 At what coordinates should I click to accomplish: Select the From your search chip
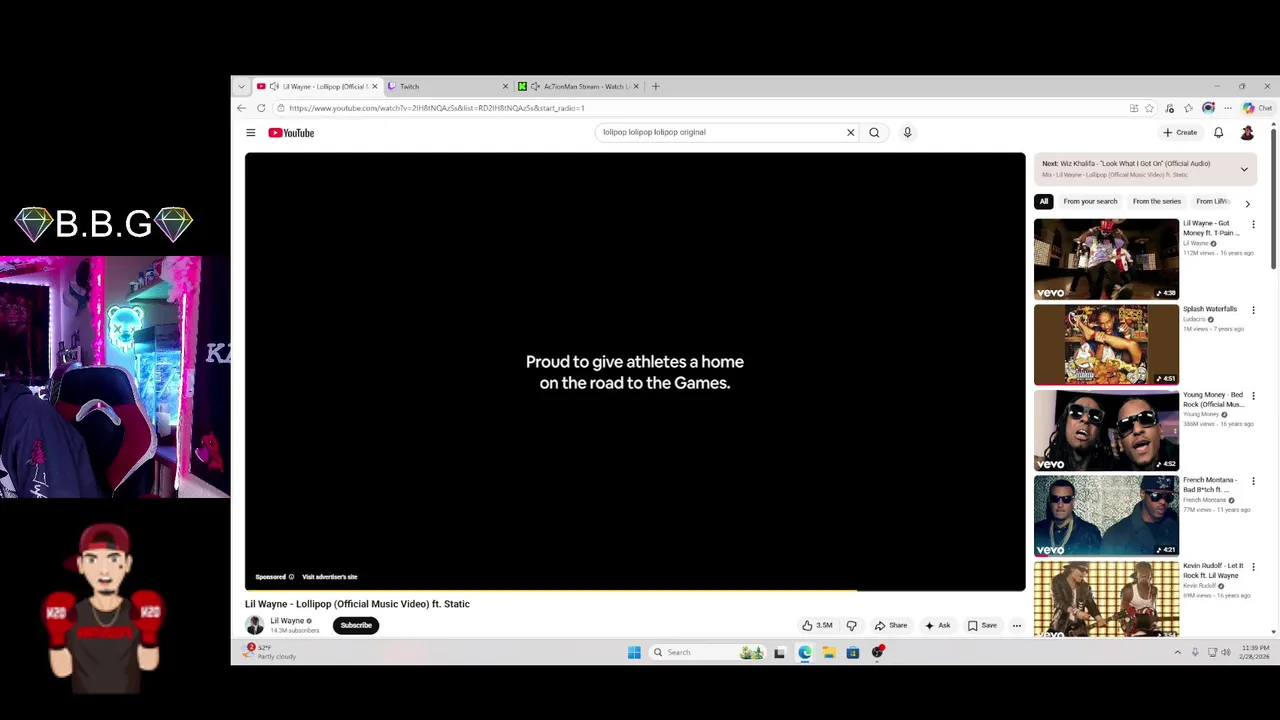point(1090,201)
